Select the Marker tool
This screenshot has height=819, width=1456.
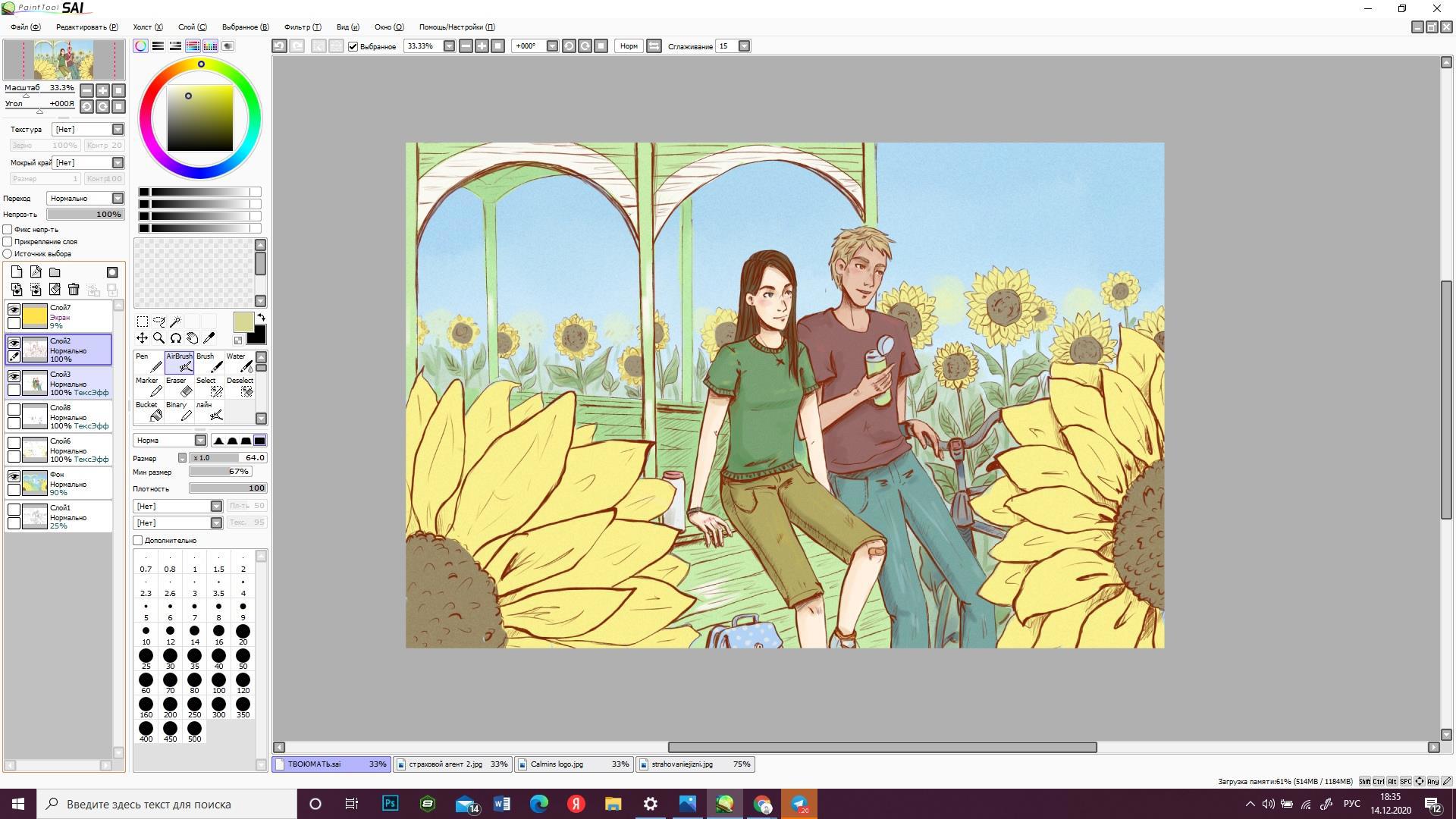click(150, 388)
